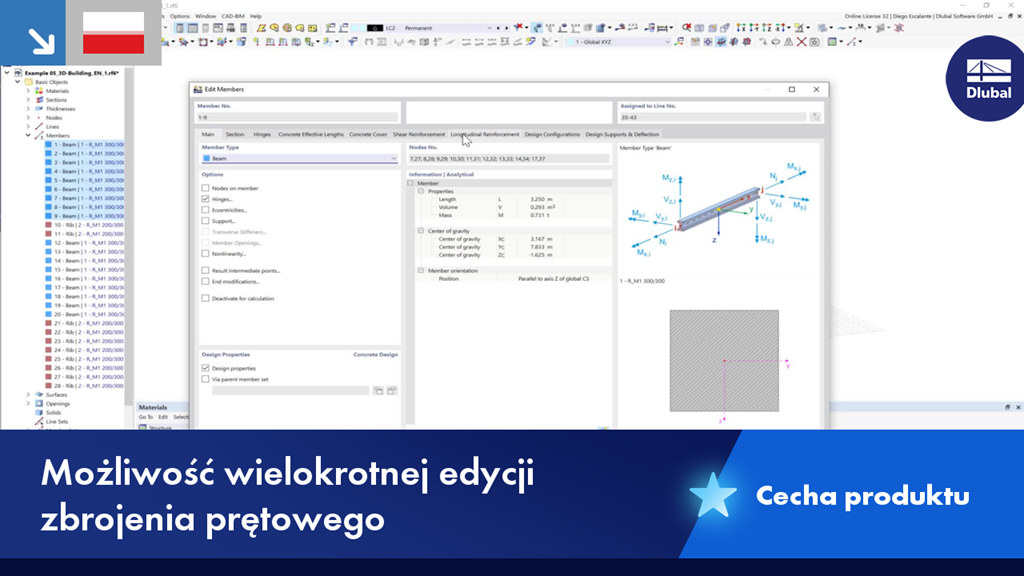The image size is (1024, 576).
Task: Click the yellow parallelogram toolbar icon
Action: [261, 28]
